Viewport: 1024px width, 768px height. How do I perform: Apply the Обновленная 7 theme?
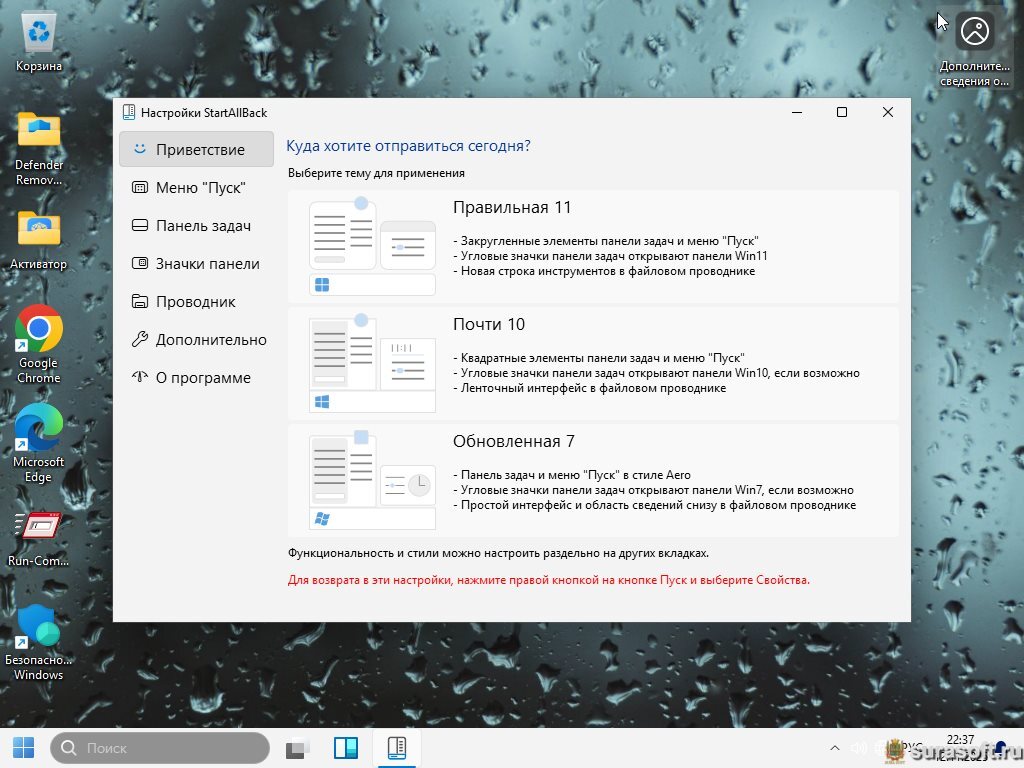pos(593,480)
